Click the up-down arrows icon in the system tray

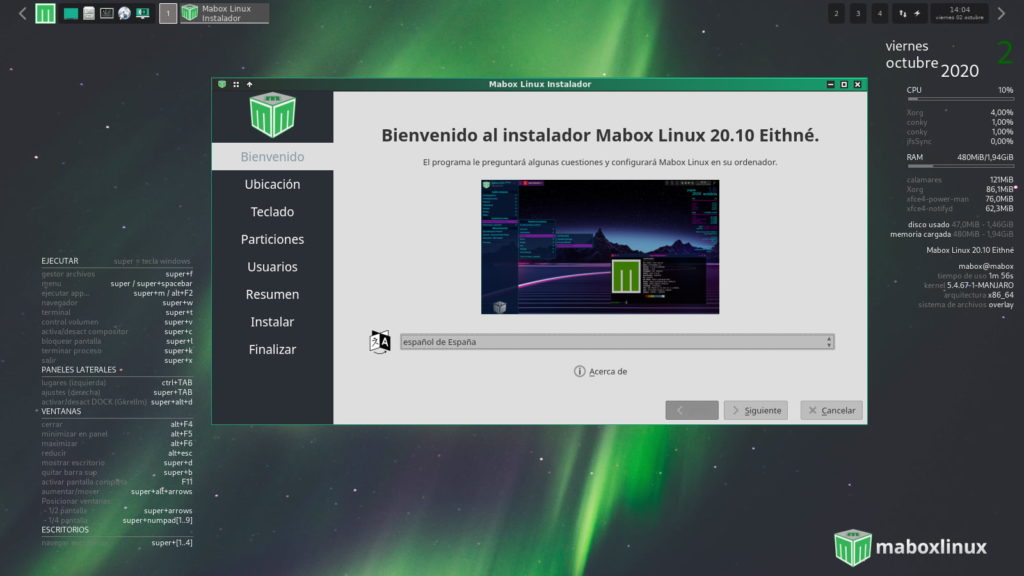point(902,13)
